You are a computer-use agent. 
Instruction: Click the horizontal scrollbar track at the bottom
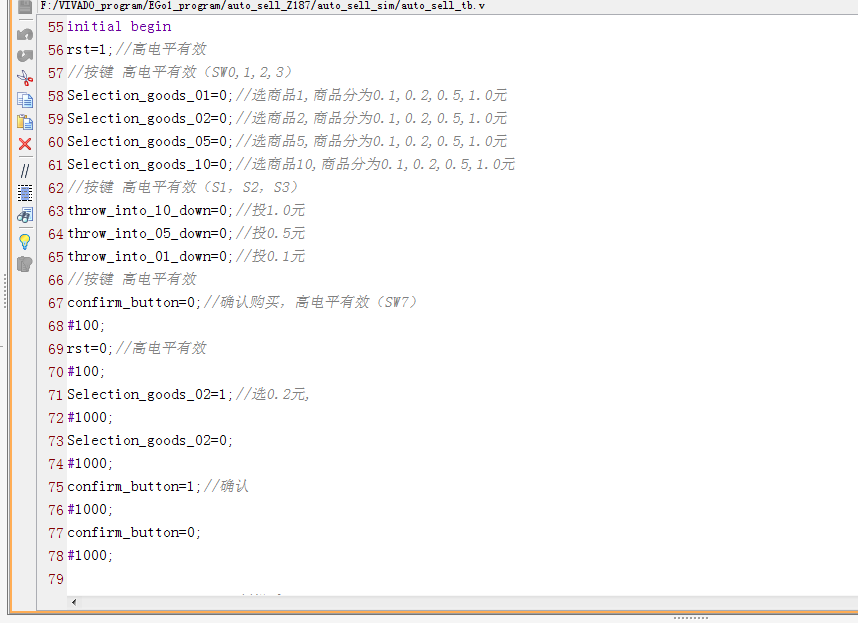tap(450, 601)
